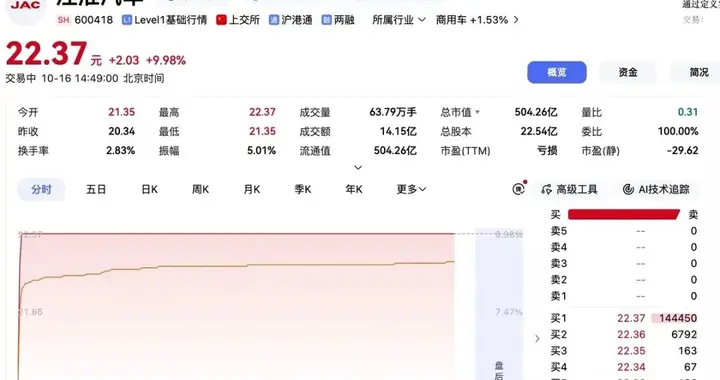The height and width of the screenshot is (380, 720).
Task: Switch to the 日K chart tab
Action: 149,190
